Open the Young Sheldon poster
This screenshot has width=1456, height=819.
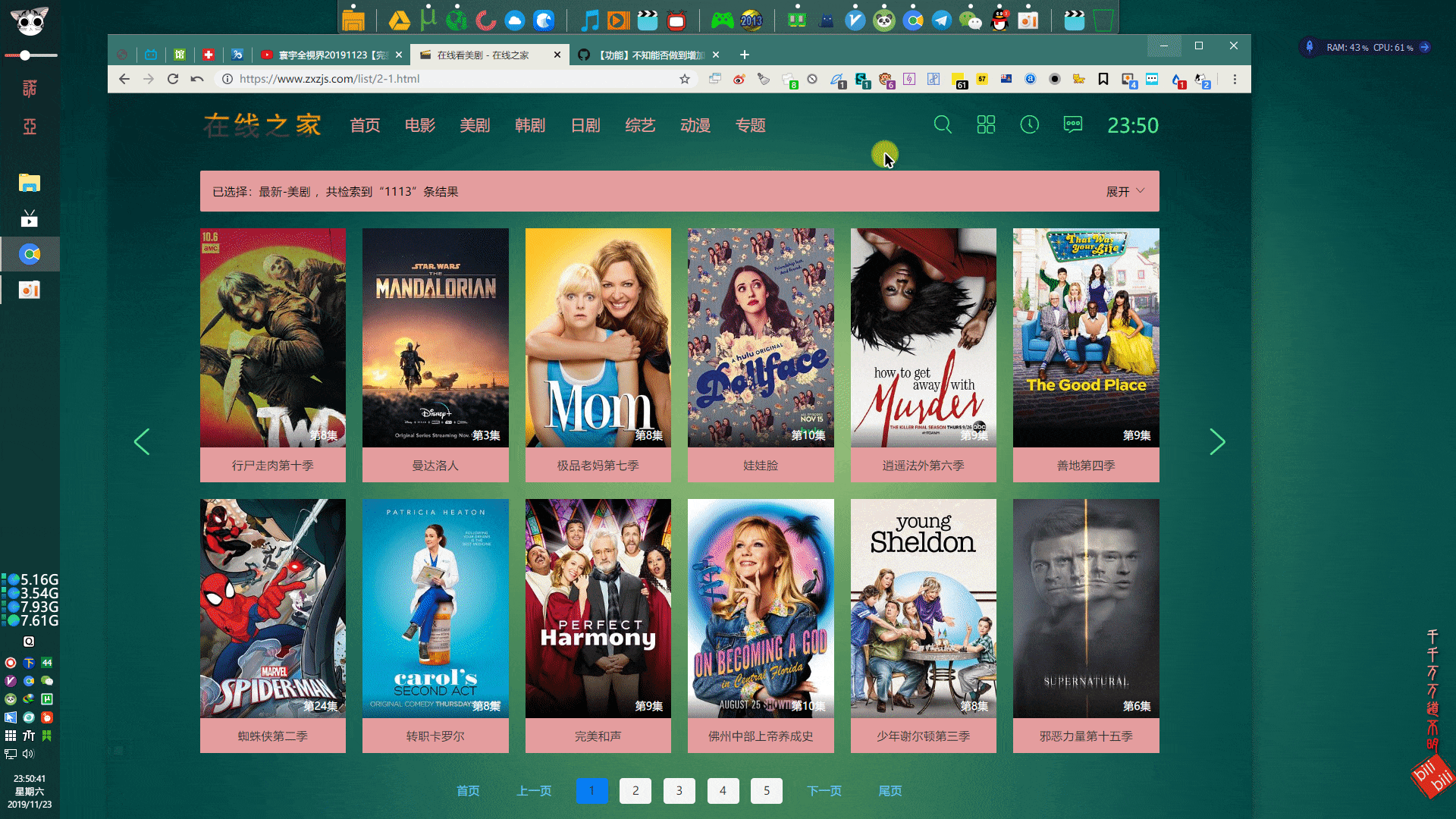click(x=923, y=608)
